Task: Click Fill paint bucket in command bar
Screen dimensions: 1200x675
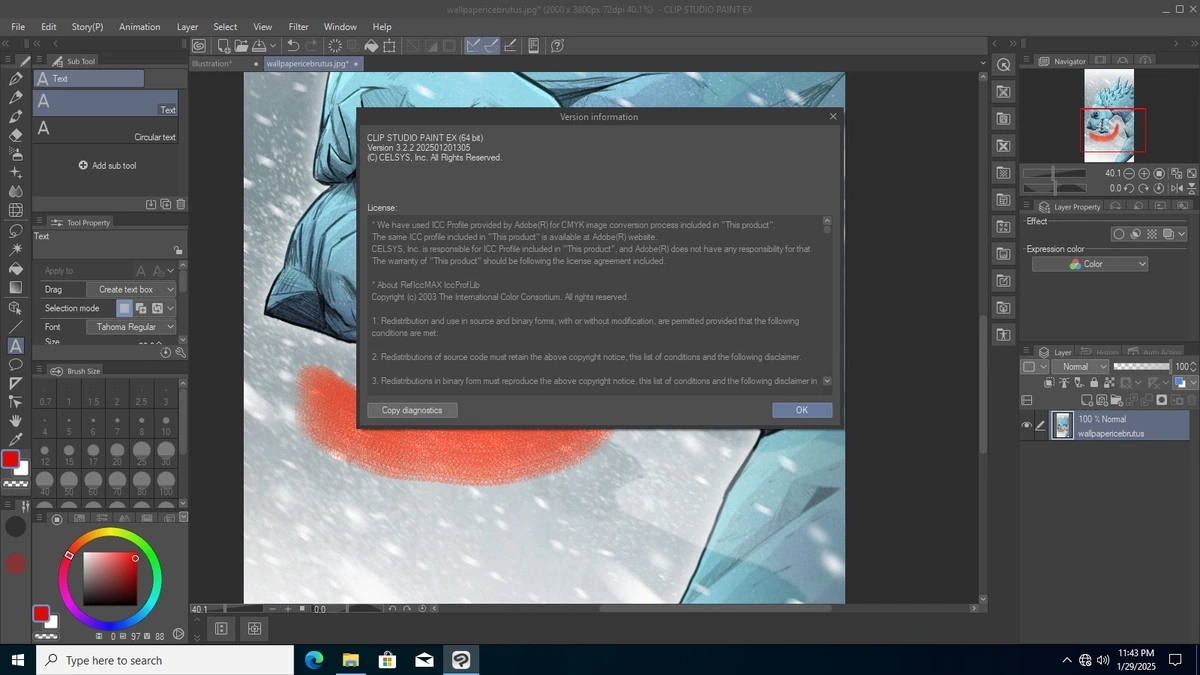Action: click(x=371, y=45)
